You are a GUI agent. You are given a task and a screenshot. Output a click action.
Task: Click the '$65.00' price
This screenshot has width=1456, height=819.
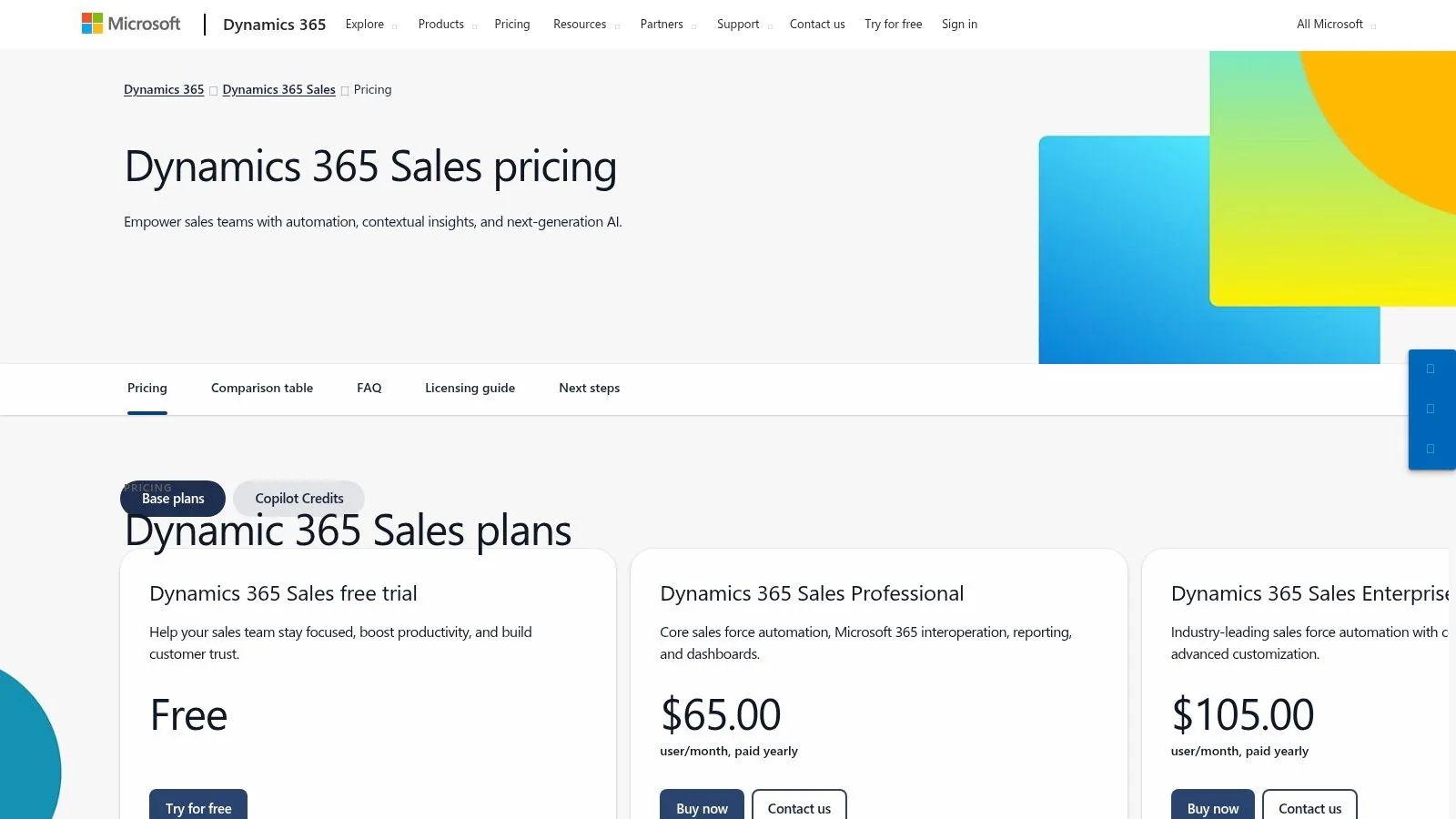pyautogui.click(x=721, y=715)
